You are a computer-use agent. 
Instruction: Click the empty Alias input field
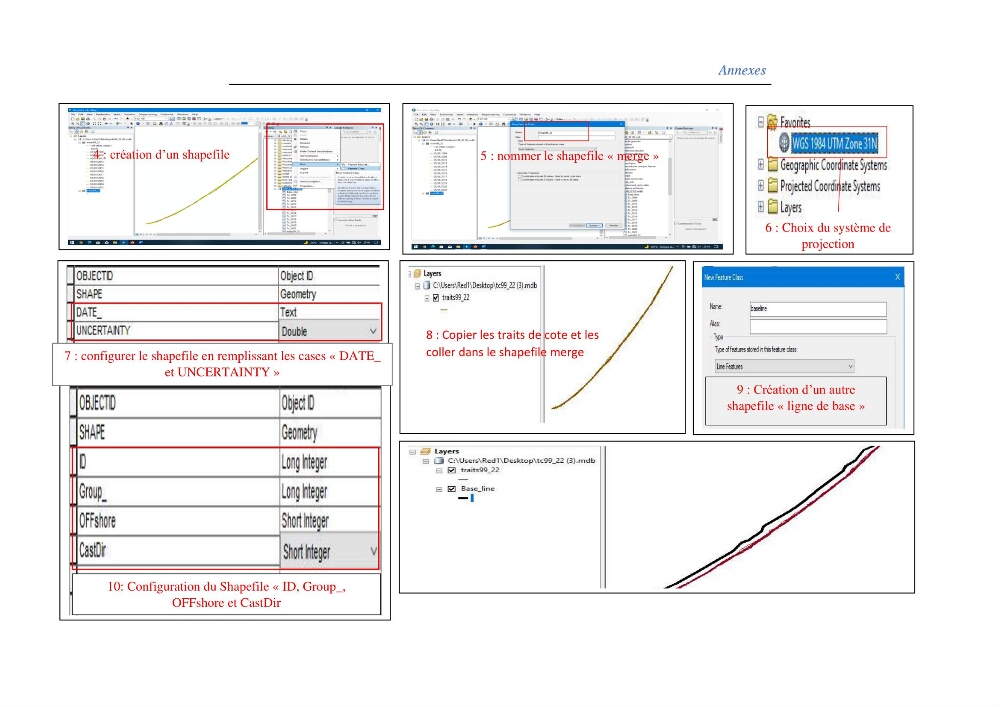click(x=818, y=326)
